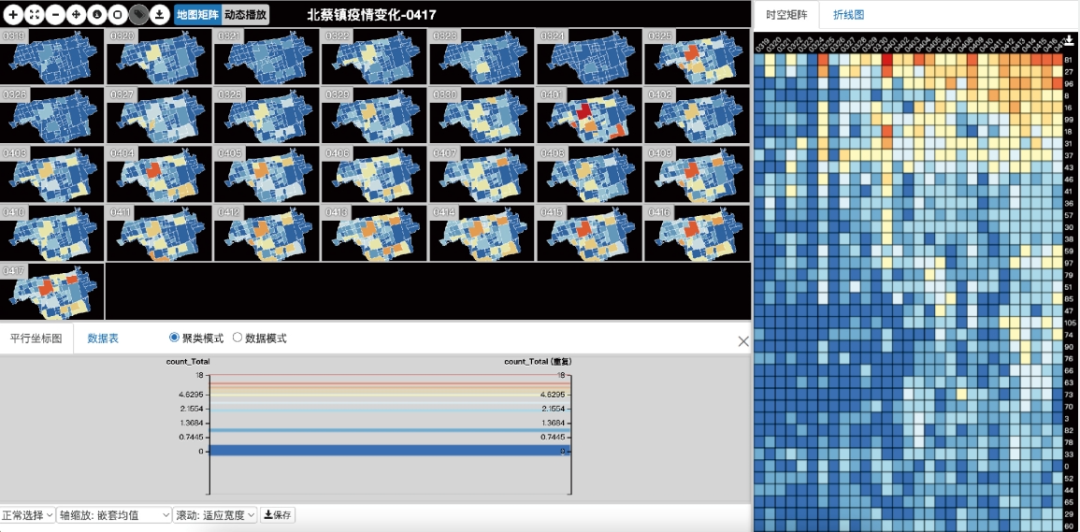Switch to the 折线图 tab

tap(849, 15)
